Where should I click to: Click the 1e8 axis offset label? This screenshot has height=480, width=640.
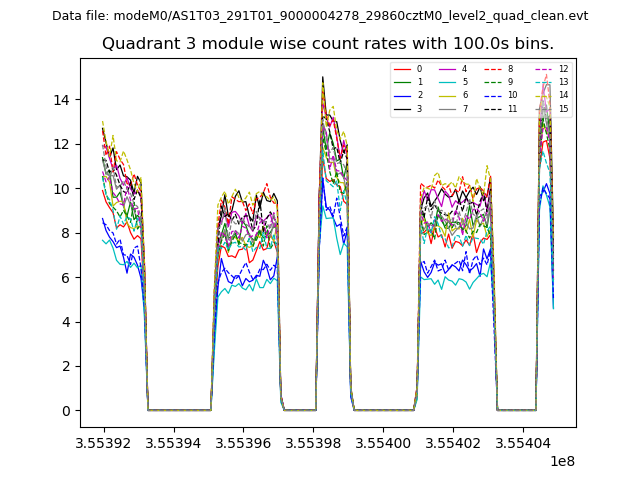click(561, 461)
